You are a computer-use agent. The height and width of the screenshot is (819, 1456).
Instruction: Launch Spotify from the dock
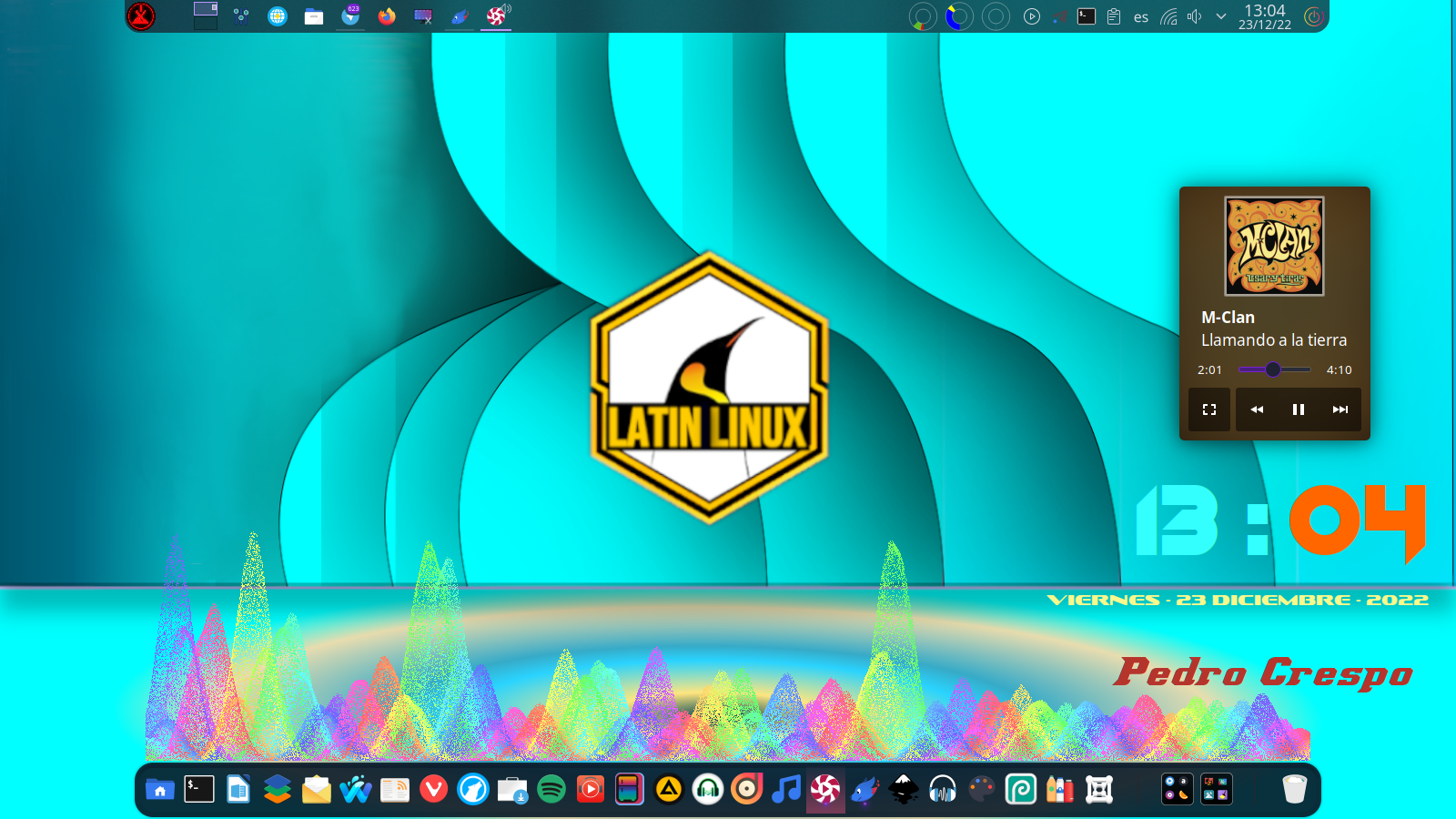coord(551,789)
